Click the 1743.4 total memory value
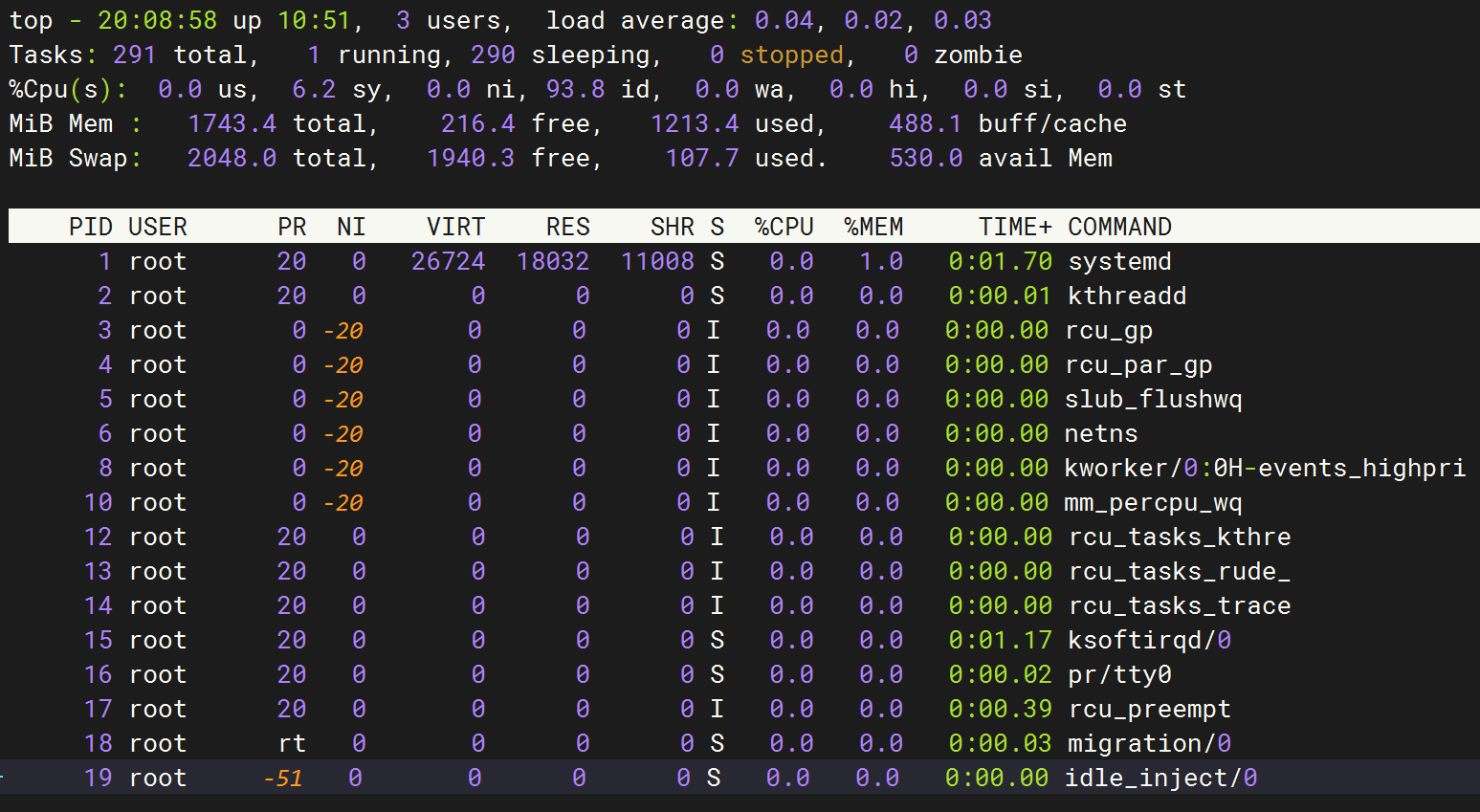 232,123
